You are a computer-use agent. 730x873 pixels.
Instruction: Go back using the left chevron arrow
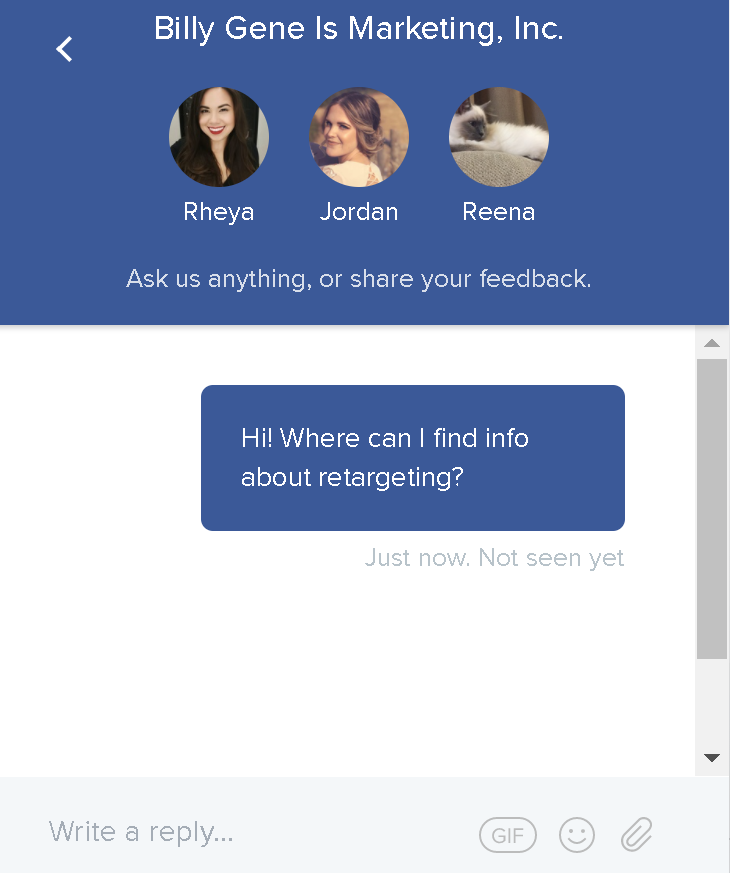click(64, 49)
